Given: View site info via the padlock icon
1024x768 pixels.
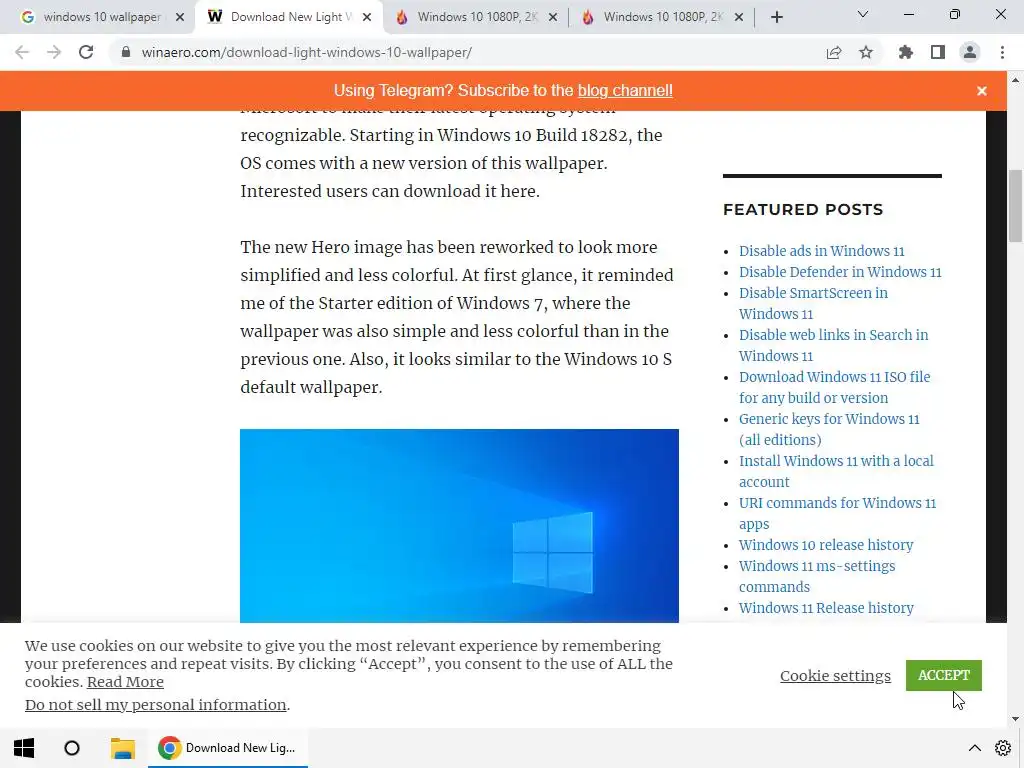Looking at the screenshot, I should [126, 52].
